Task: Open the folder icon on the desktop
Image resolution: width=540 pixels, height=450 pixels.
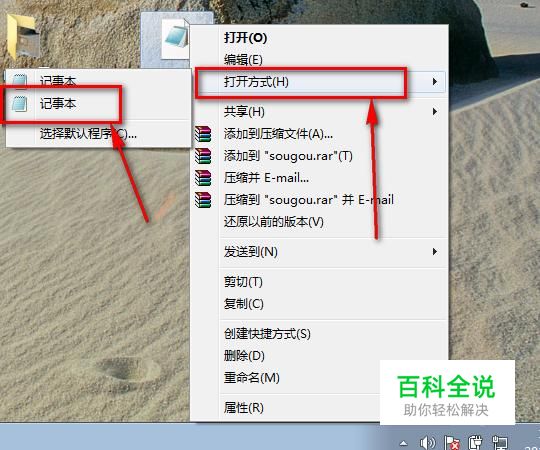Action: (21, 36)
